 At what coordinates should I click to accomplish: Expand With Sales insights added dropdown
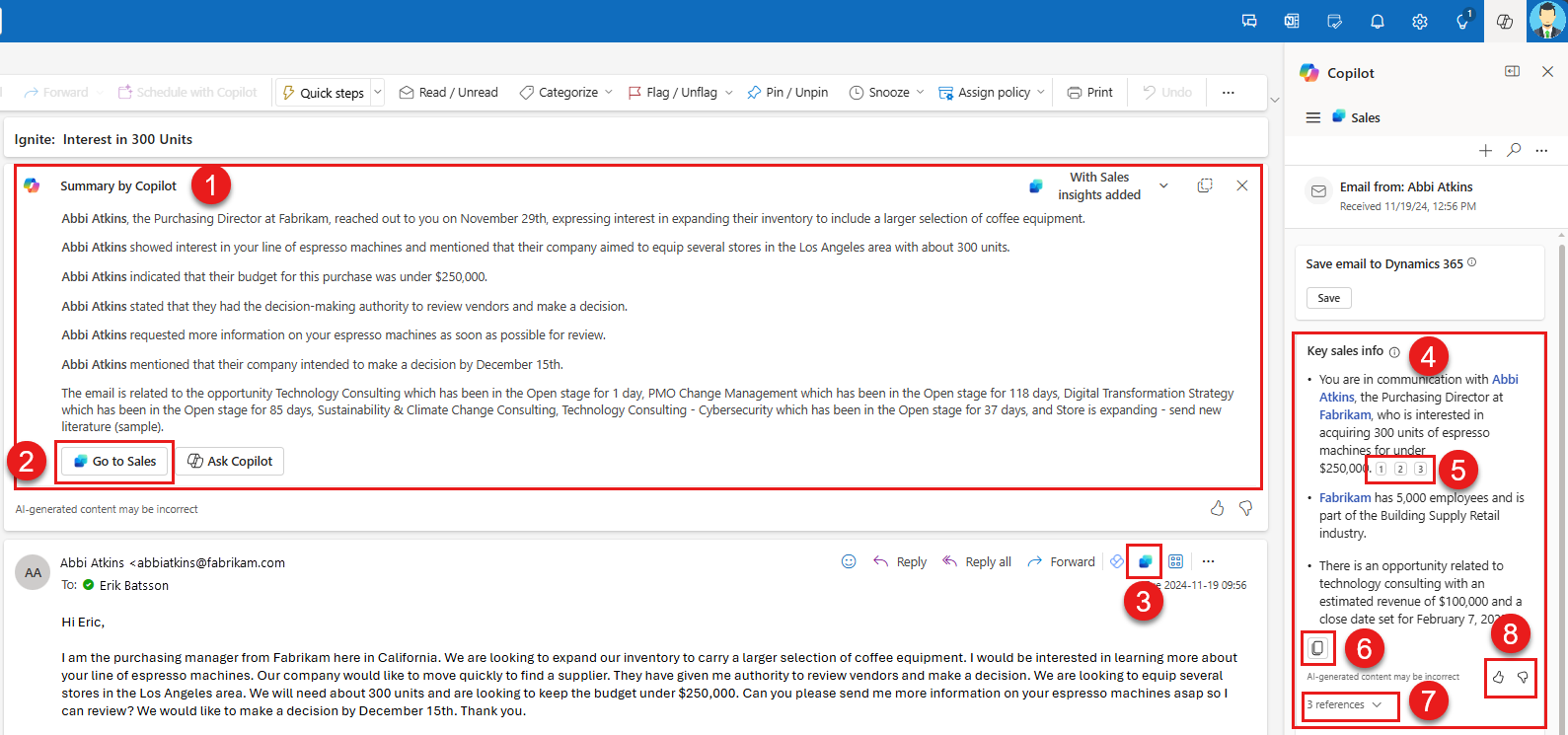(1163, 185)
